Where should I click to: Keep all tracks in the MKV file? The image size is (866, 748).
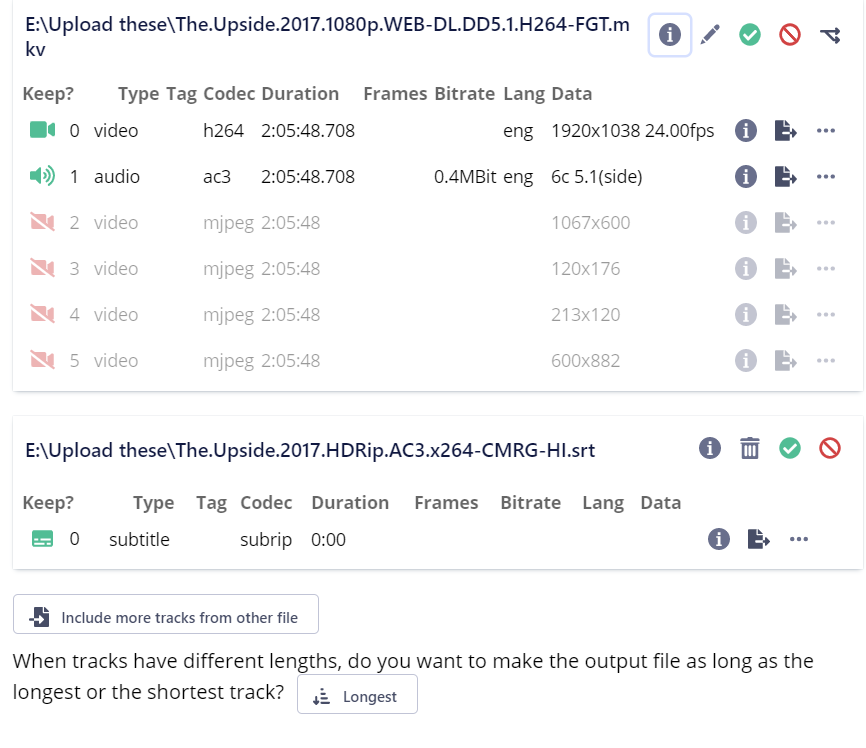click(x=750, y=34)
